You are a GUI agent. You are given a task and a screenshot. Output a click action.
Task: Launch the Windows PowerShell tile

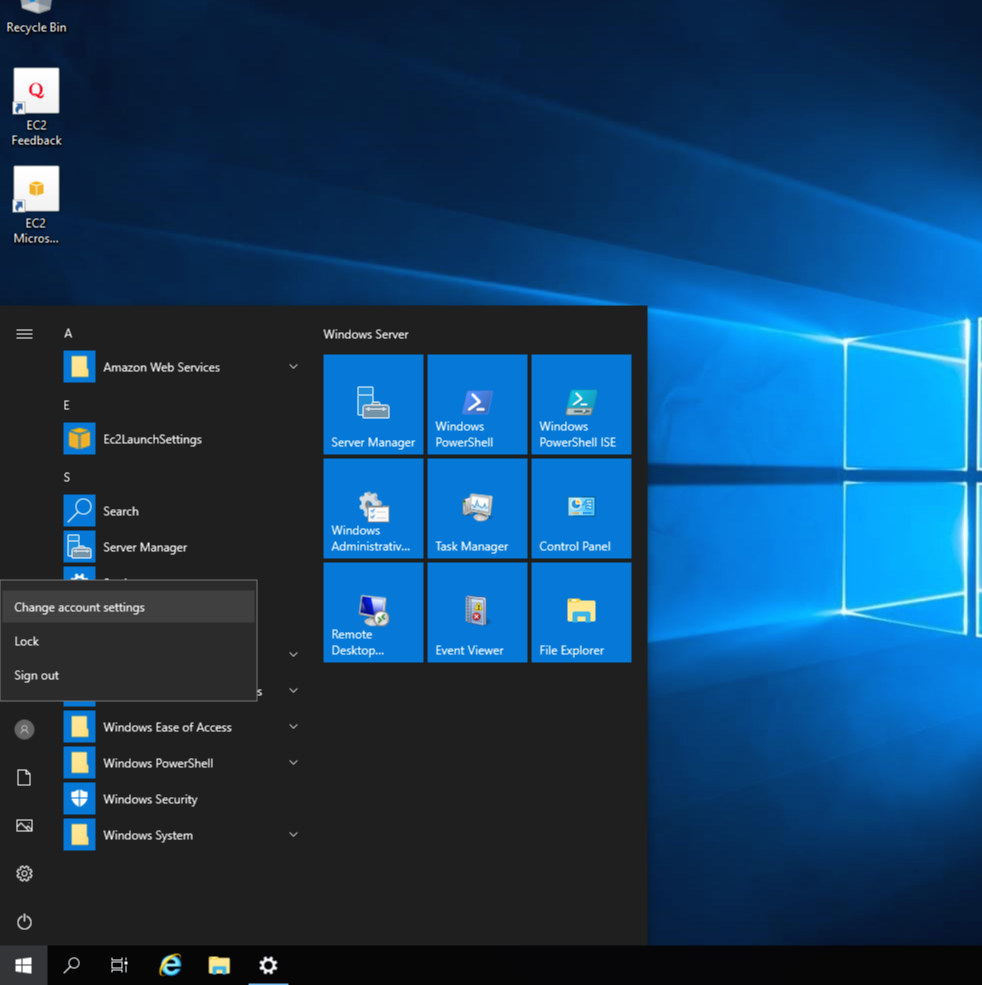pos(477,404)
